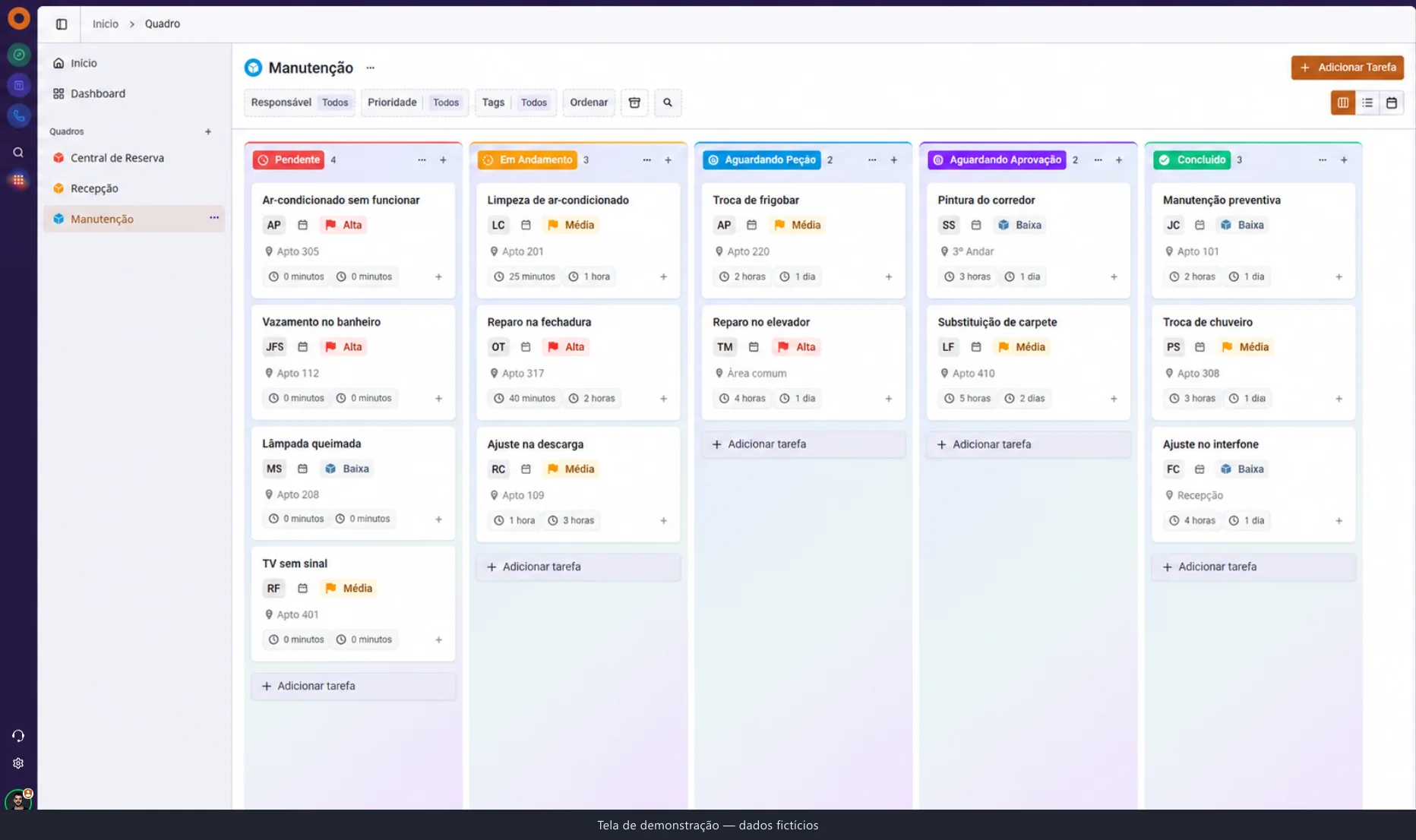
Task: Click the orange app logo at top left
Action: click(18, 18)
